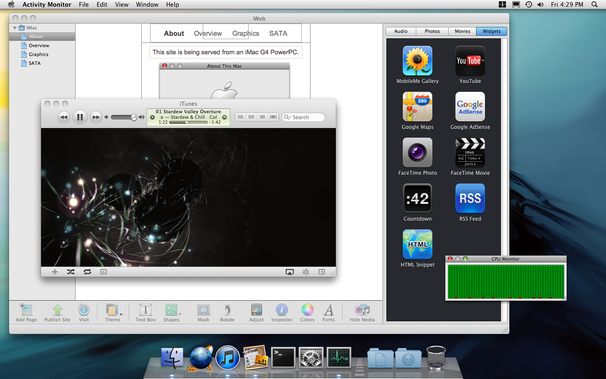Click the volume icon in menu bar
This screenshot has height=379, width=606.
tap(540, 5)
